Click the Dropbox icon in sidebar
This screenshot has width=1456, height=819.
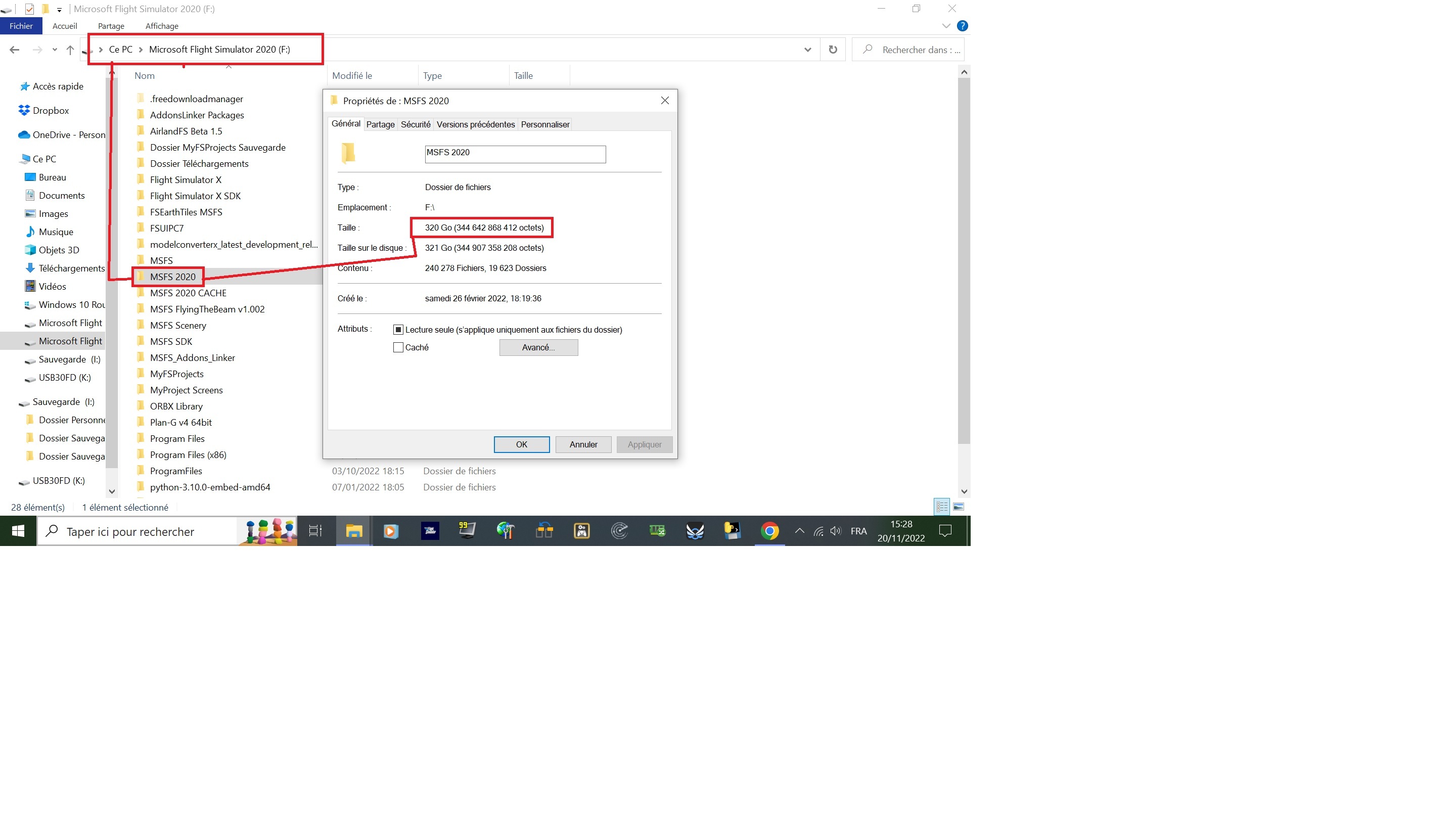tap(24, 110)
